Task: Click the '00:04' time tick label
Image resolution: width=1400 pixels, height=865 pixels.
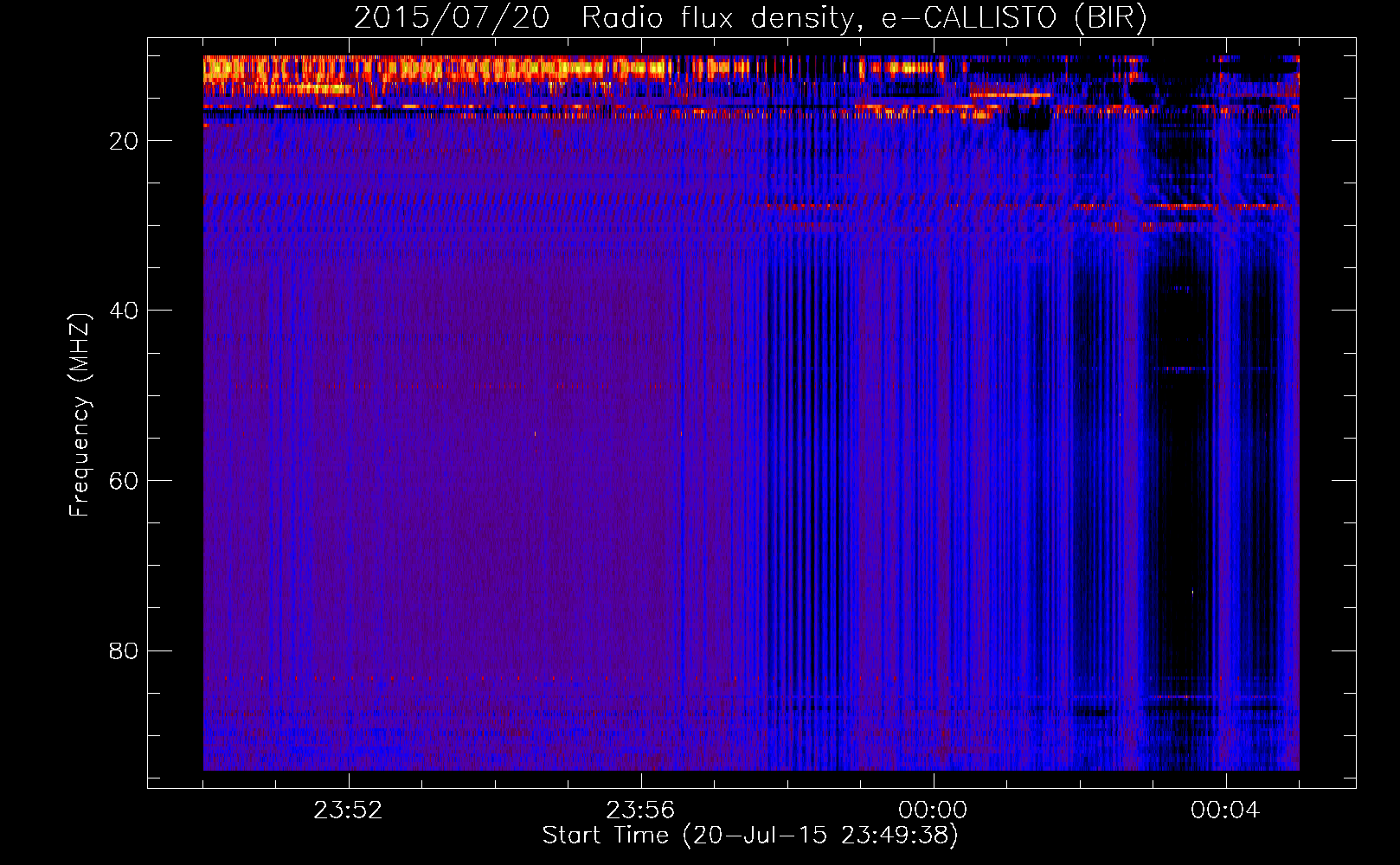Action: pos(1225,811)
